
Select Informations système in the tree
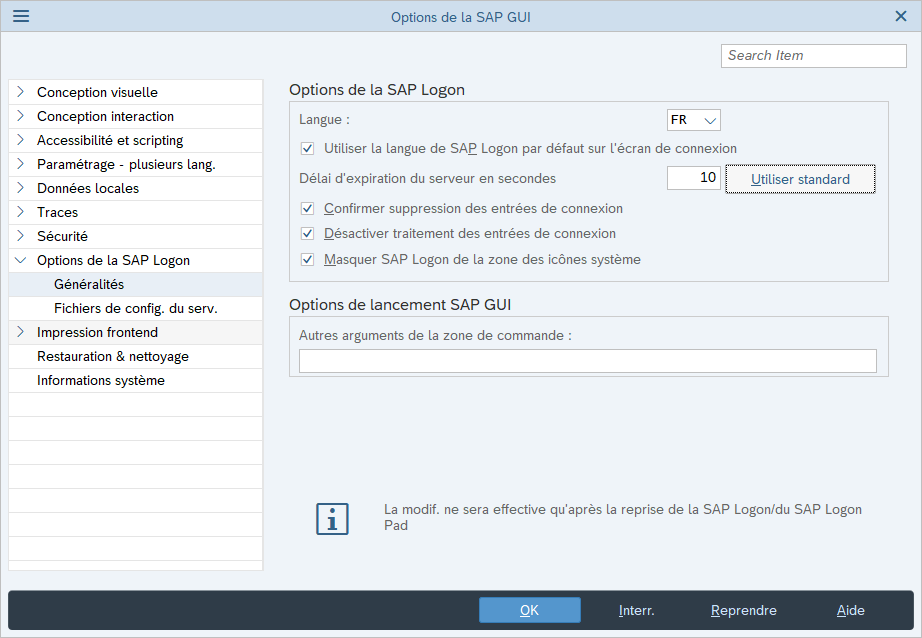coord(101,380)
